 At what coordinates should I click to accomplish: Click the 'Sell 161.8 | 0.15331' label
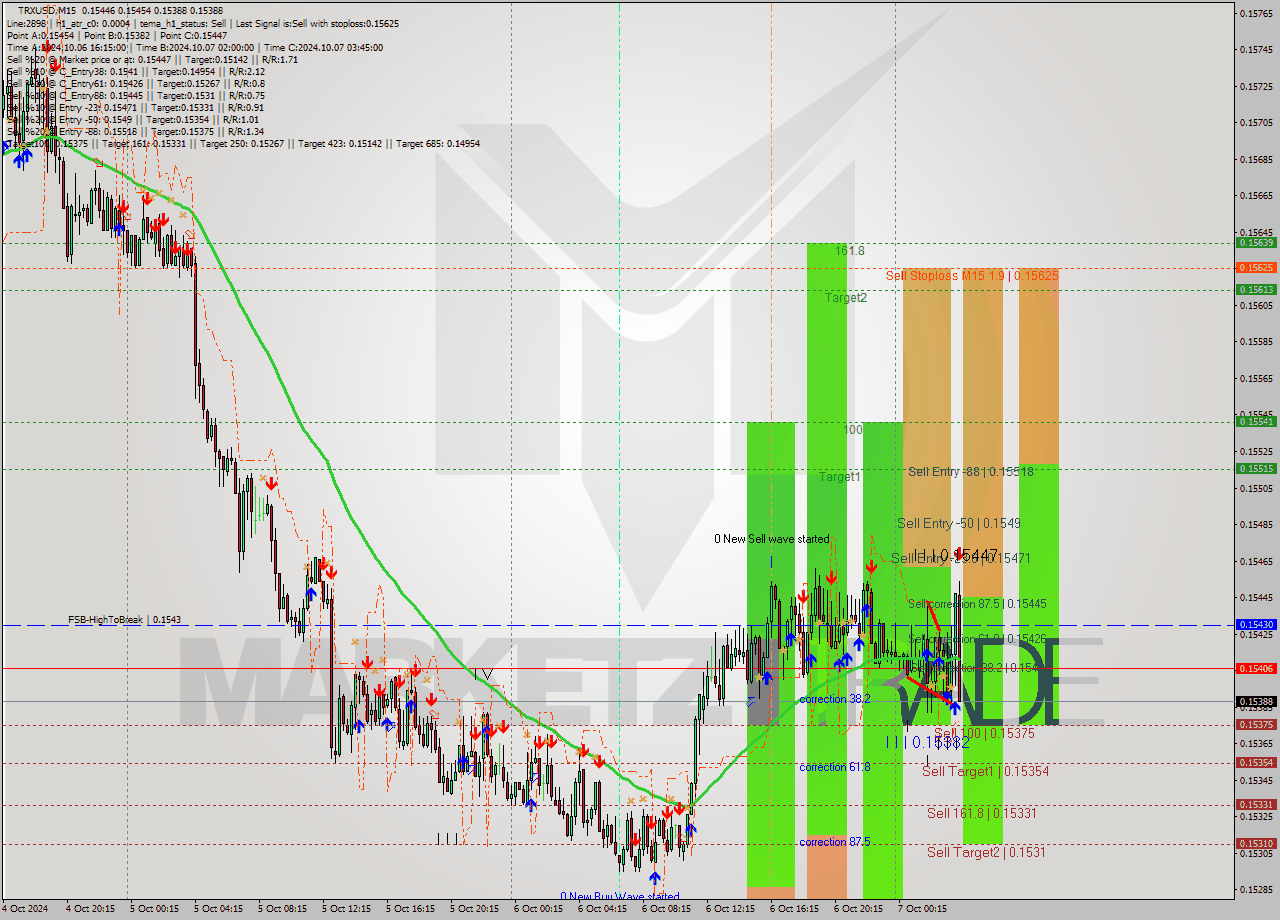pos(981,813)
